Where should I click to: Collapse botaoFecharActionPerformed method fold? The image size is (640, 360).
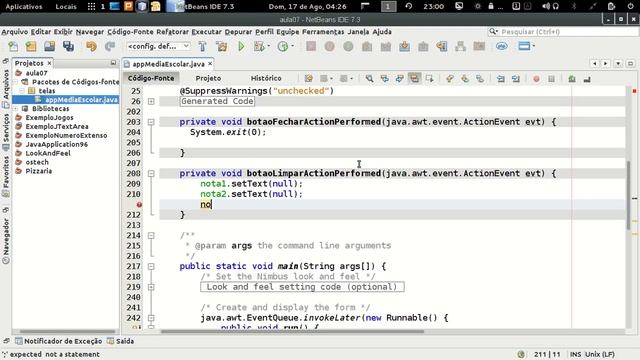pyautogui.click(x=151, y=122)
